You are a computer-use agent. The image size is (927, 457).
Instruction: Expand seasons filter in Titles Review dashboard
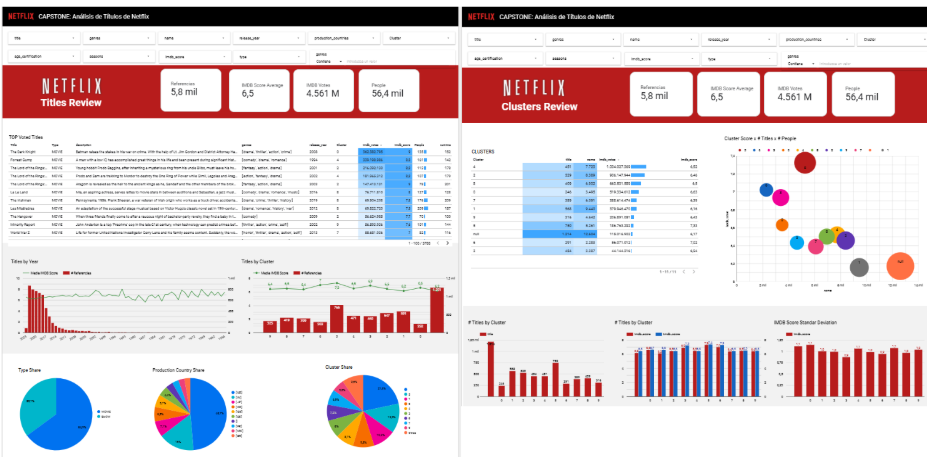point(119,57)
